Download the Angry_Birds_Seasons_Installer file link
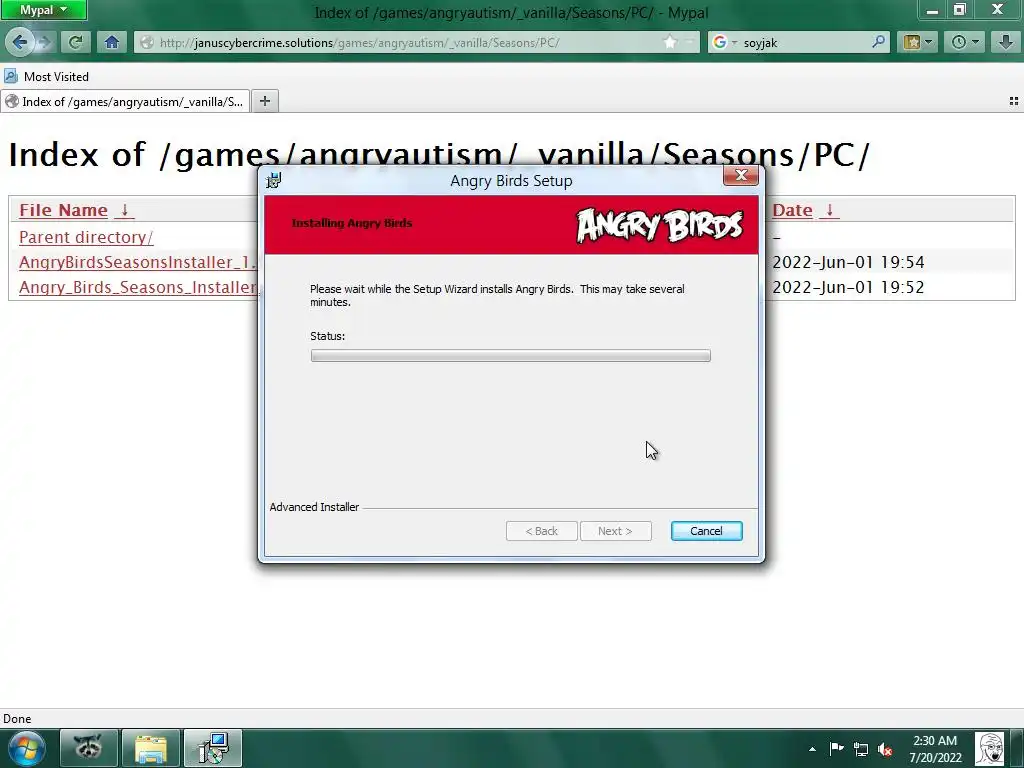The width and height of the screenshot is (1024, 768). point(138,287)
